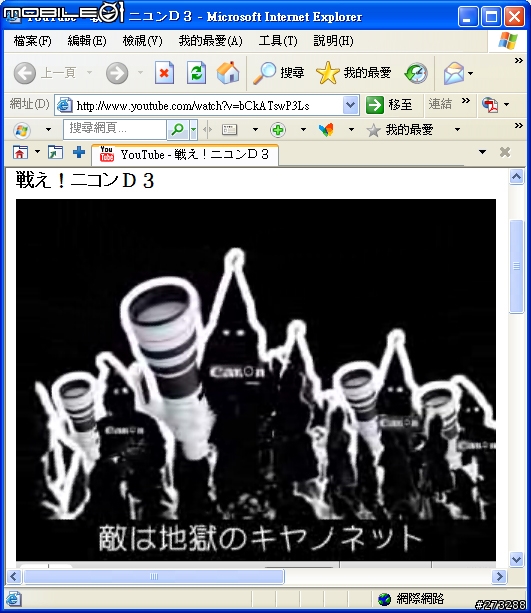
Task: Click the Back arrow button
Action: click(25, 73)
